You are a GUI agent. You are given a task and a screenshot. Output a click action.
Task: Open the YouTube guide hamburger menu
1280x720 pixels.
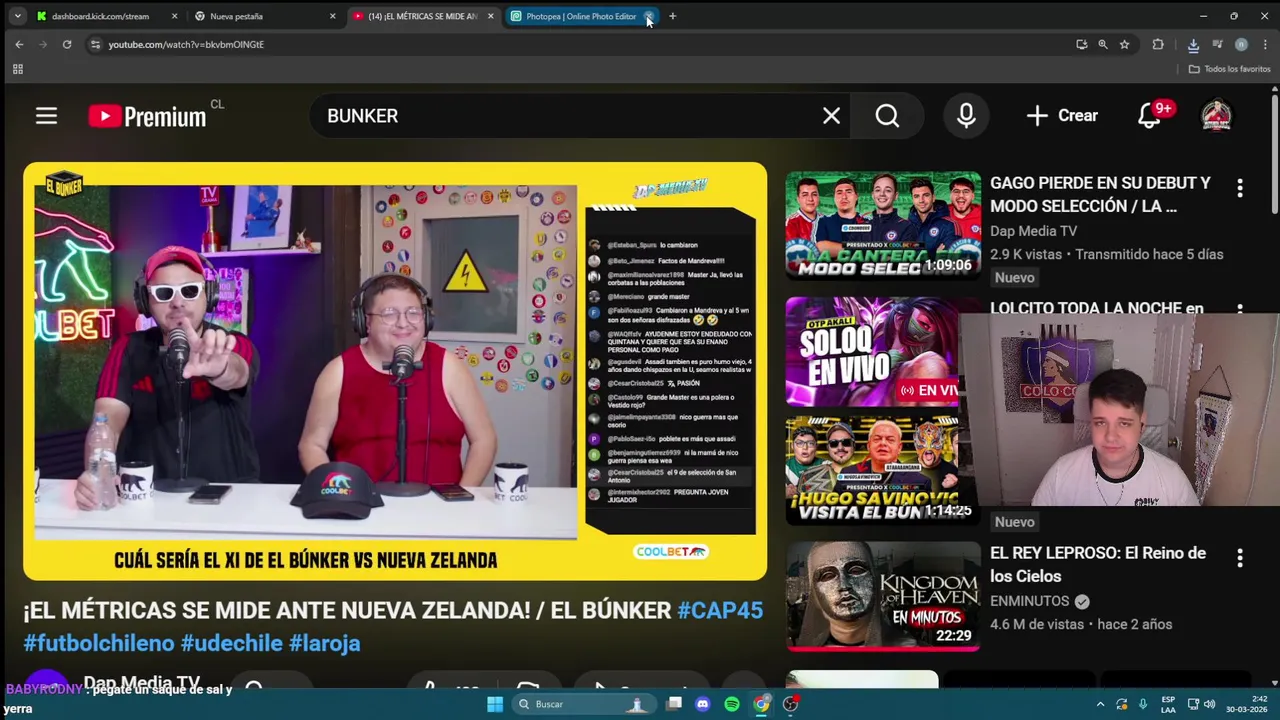pos(46,116)
